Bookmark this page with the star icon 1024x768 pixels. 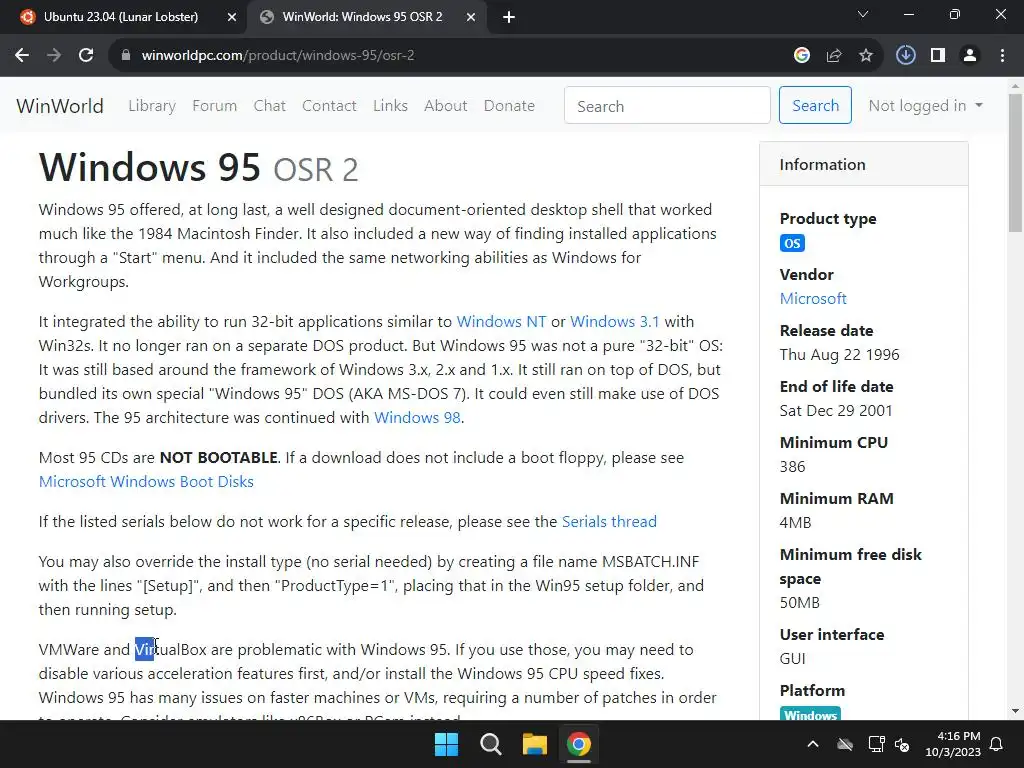pos(866,56)
